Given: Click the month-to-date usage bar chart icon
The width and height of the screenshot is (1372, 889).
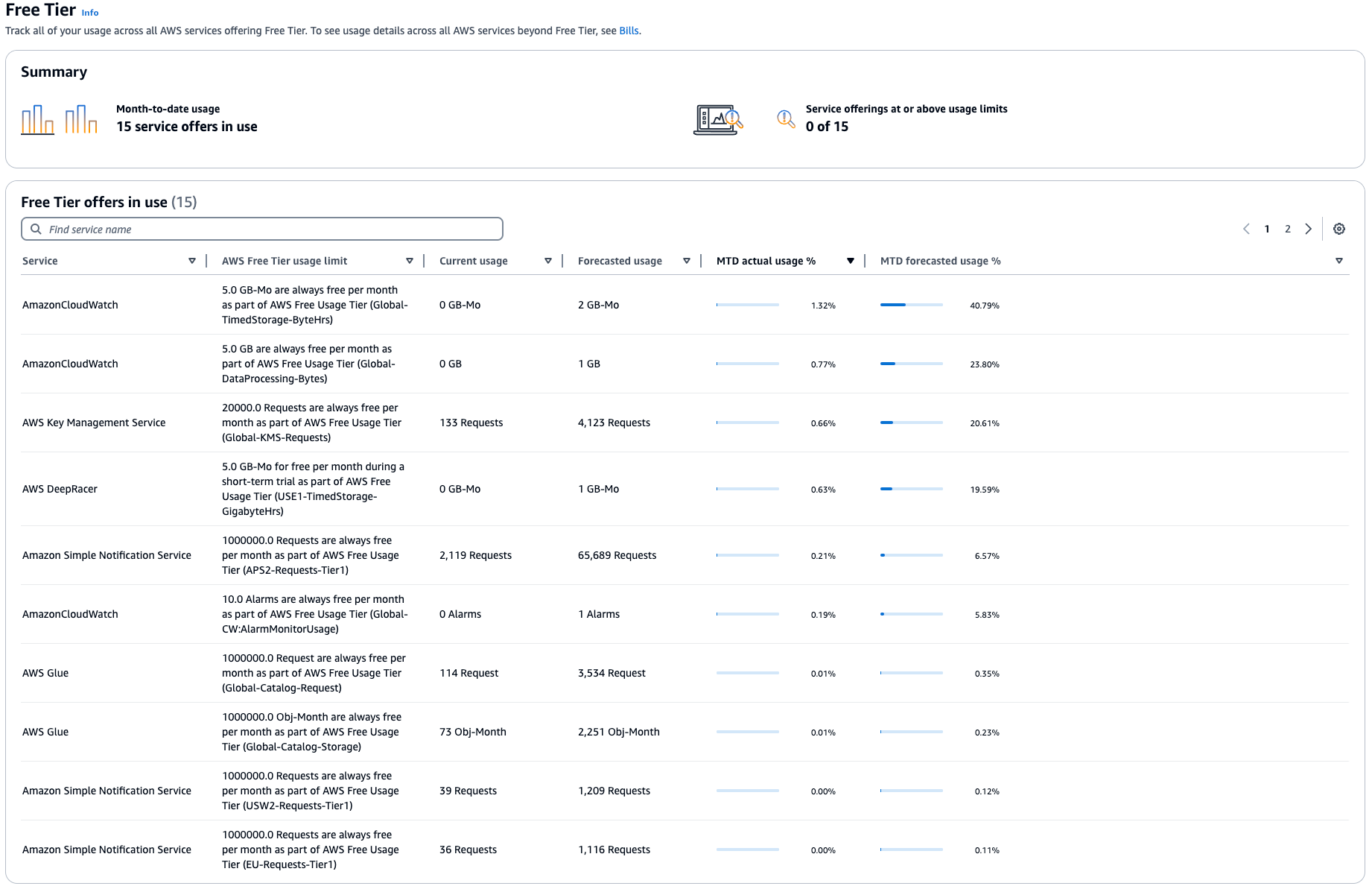Looking at the screenshot, I should [x=60, y=119].
